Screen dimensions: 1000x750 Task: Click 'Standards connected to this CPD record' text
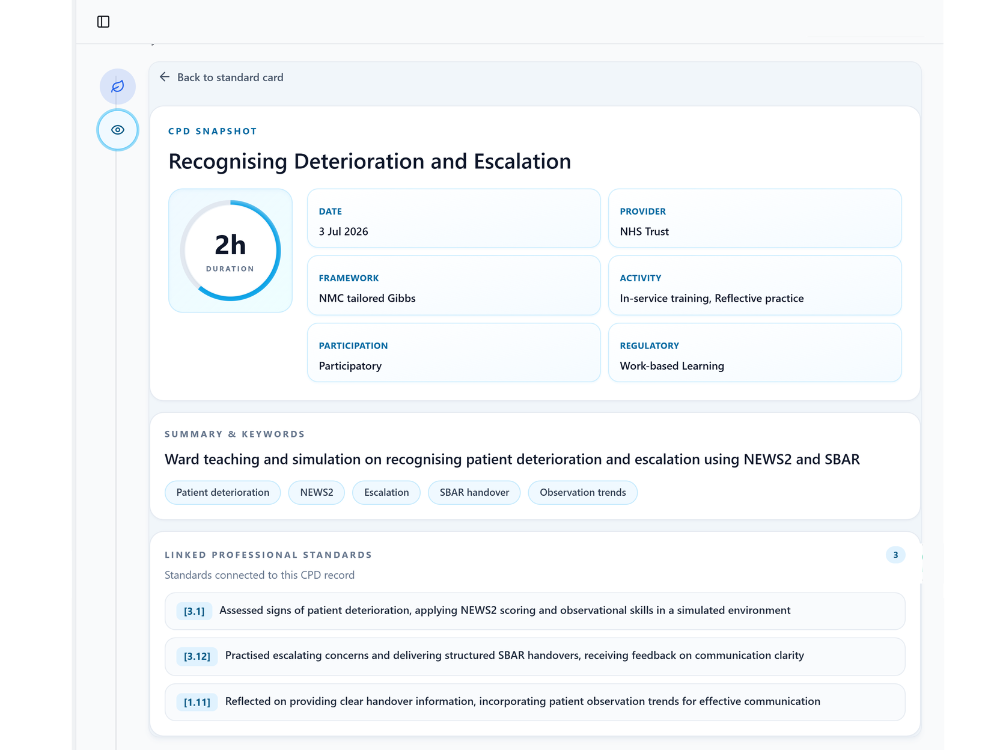click(260, 575)
